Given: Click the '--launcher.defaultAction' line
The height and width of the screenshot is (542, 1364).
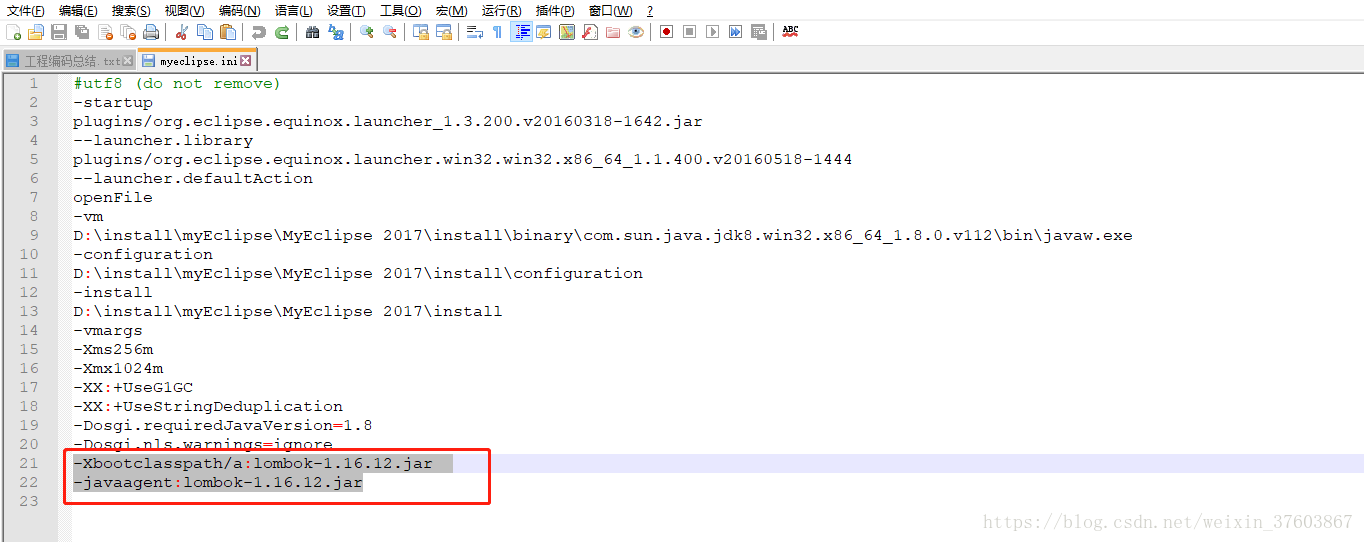Looking at the screenshot, I should 193,179.
